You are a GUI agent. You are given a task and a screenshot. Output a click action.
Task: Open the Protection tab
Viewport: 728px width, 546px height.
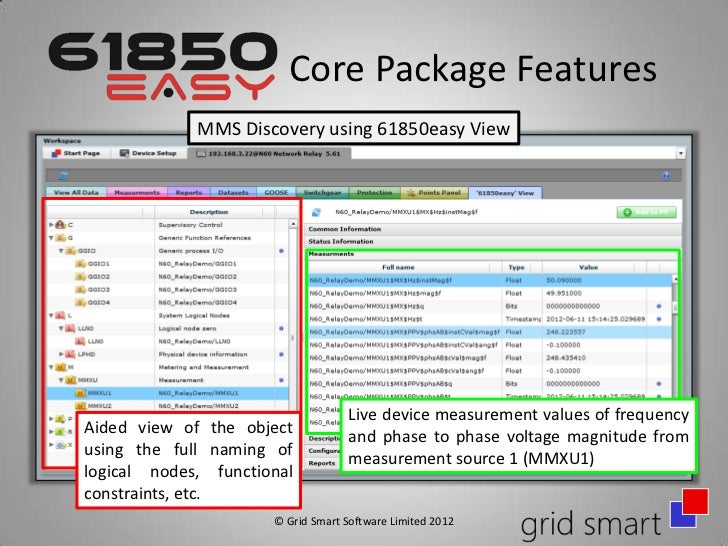click(374, 192)
